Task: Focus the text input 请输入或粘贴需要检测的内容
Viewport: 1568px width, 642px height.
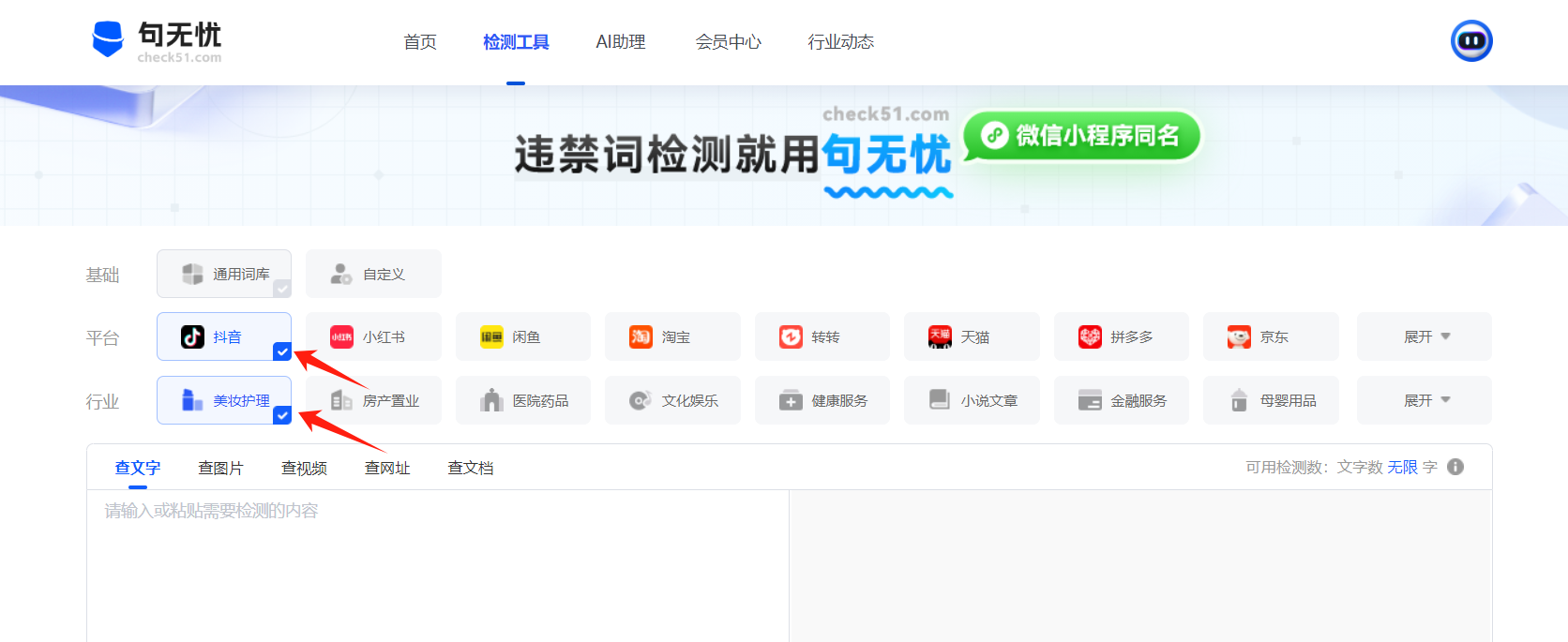Action: 438,566
